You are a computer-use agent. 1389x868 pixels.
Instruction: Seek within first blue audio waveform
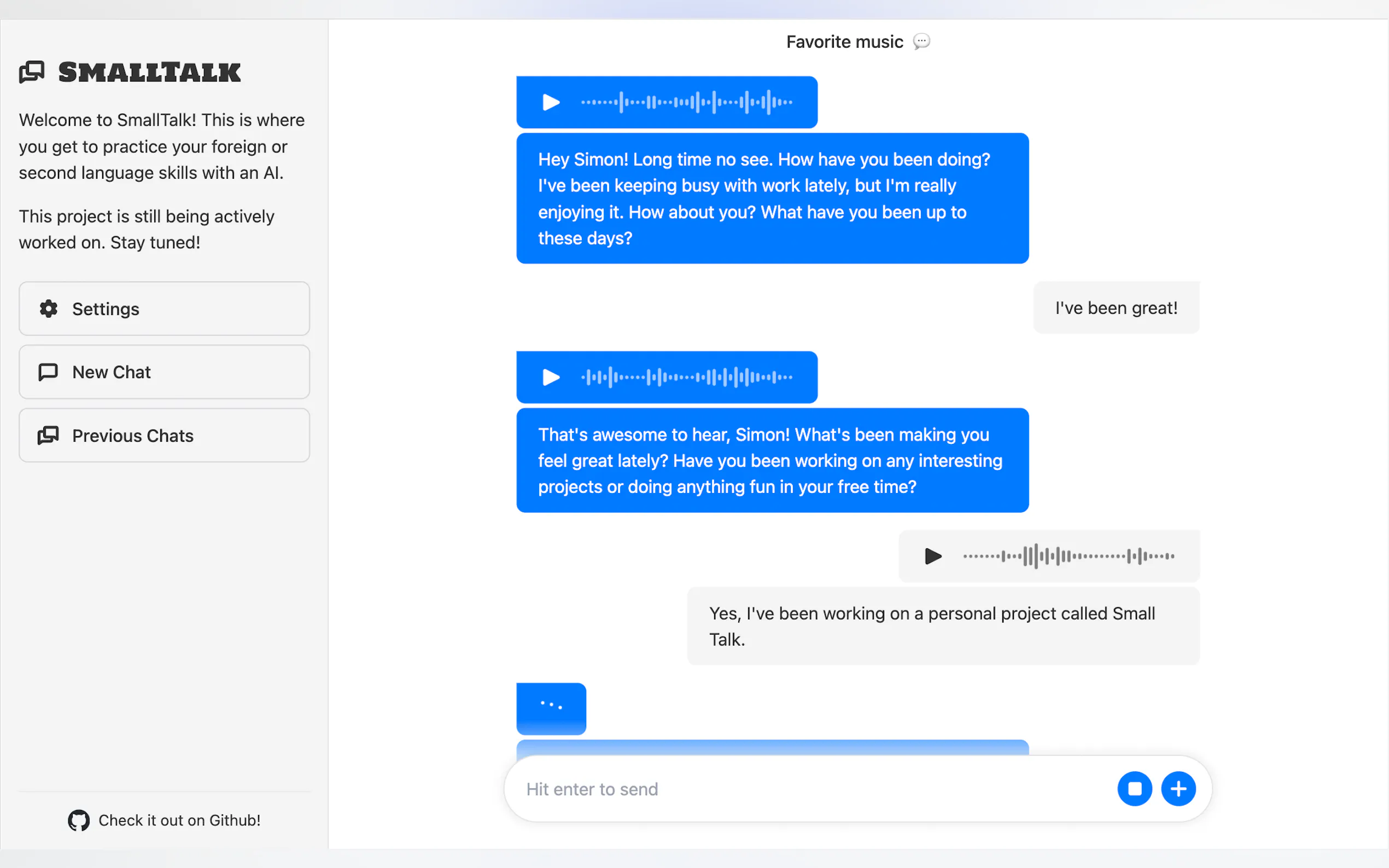tap(687, 102)
